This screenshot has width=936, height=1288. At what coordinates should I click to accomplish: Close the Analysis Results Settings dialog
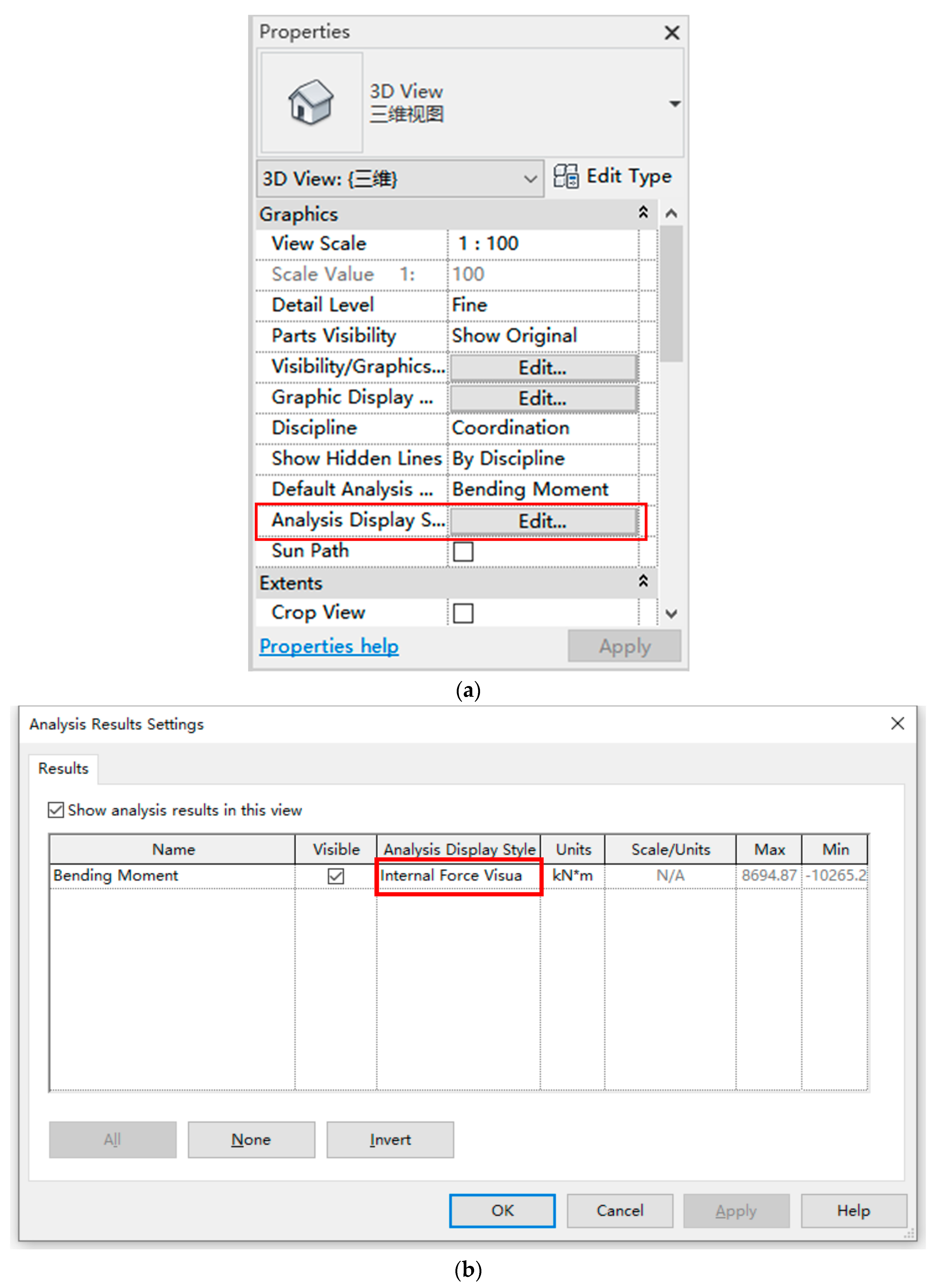[897, 723]
